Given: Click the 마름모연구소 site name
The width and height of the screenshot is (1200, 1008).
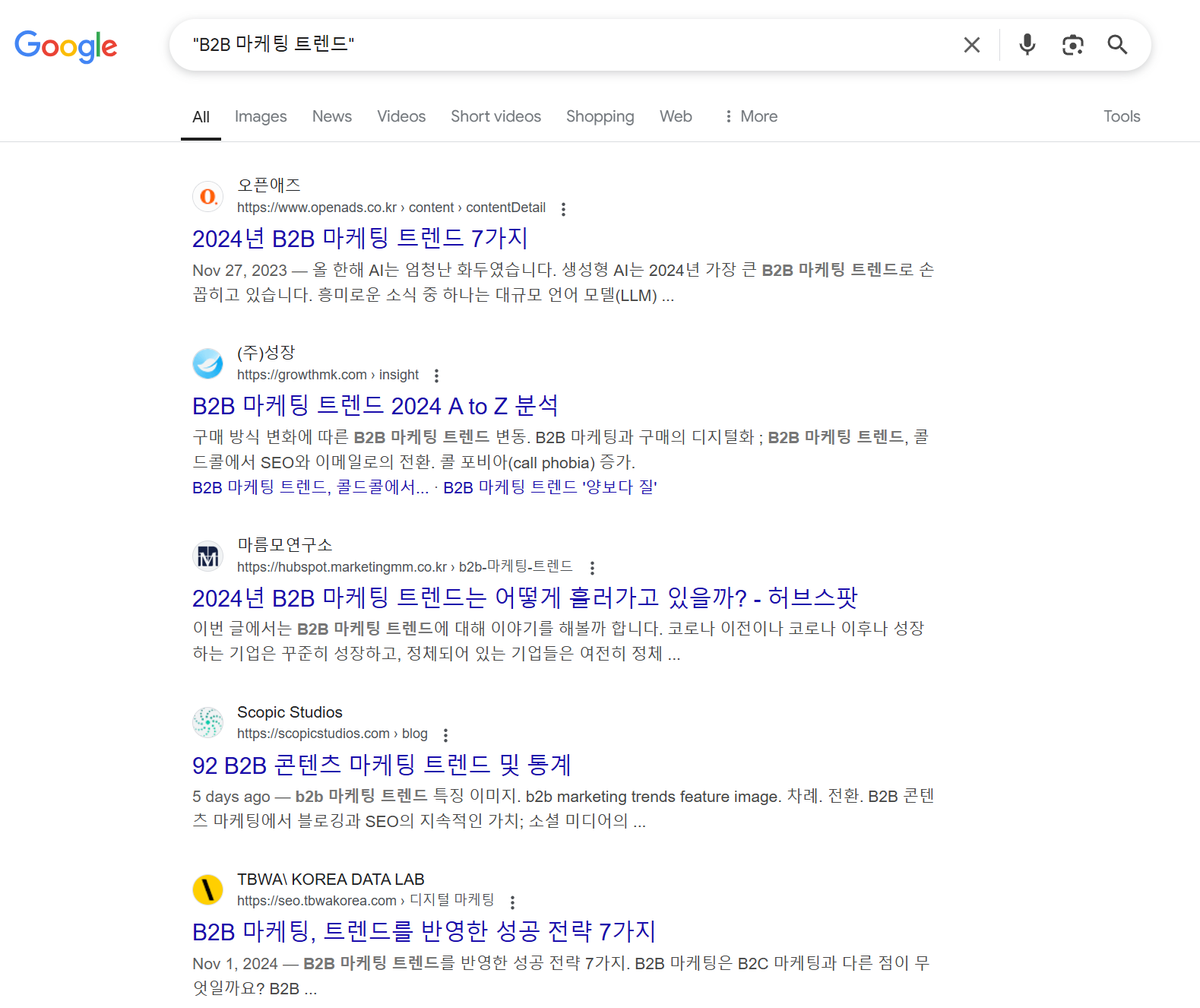Looking at the screenshot, I should 285,545.
